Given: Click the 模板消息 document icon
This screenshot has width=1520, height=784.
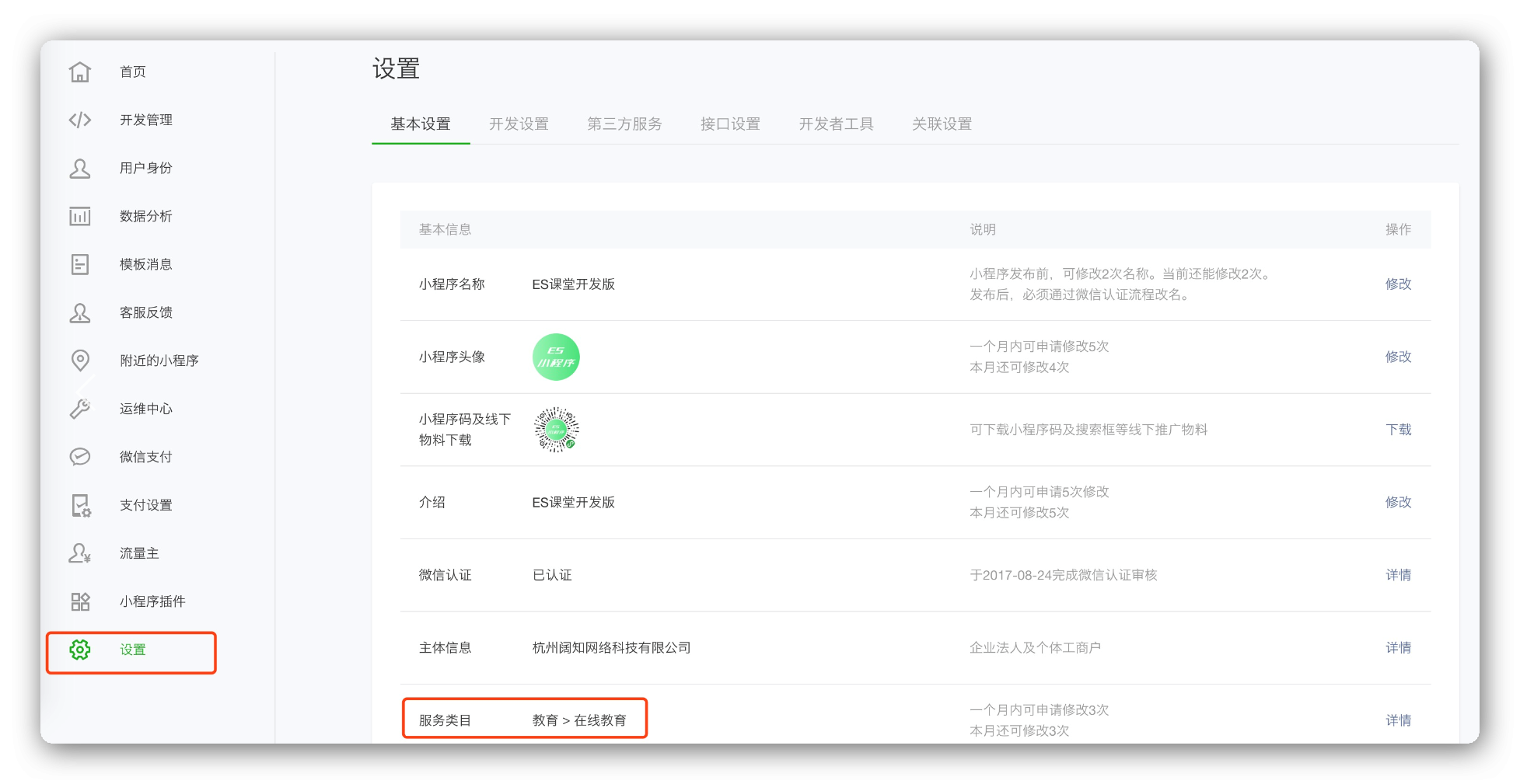Looking at the screenshot, I should [x=80, y=264].
